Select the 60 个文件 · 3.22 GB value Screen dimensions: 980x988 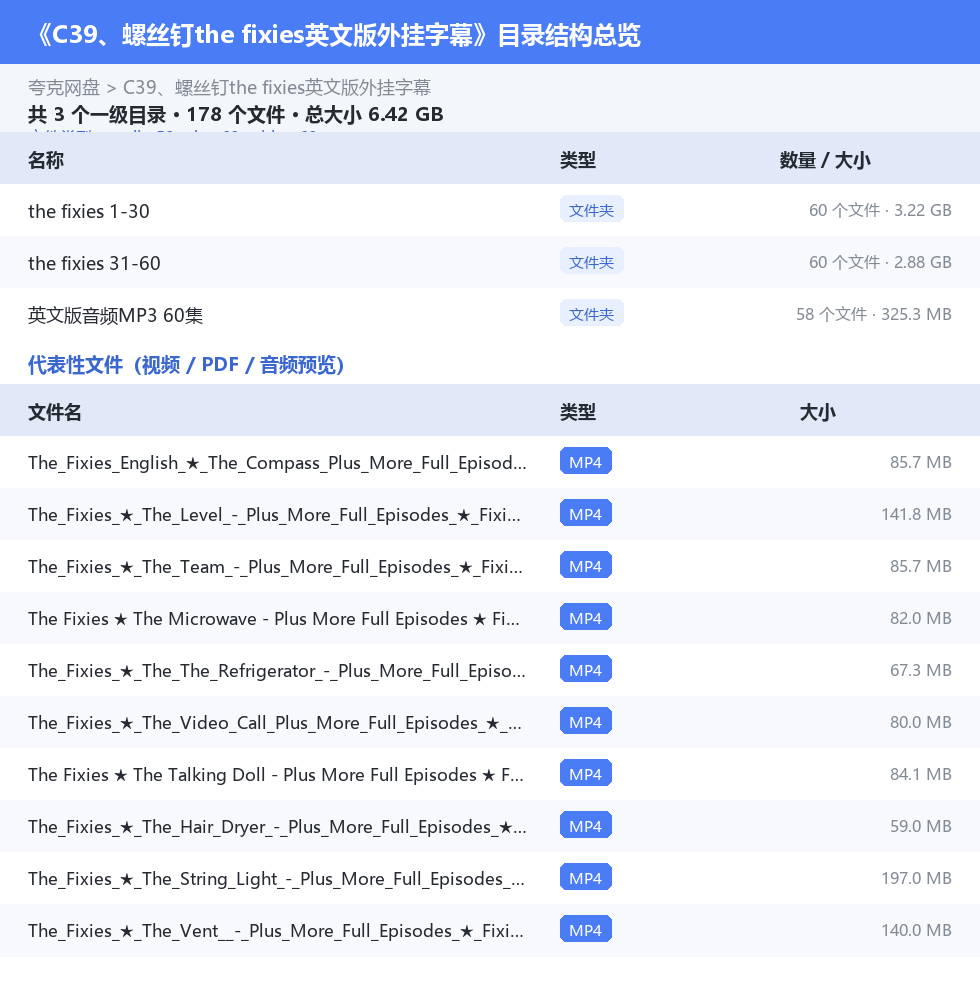click(880, 210)
